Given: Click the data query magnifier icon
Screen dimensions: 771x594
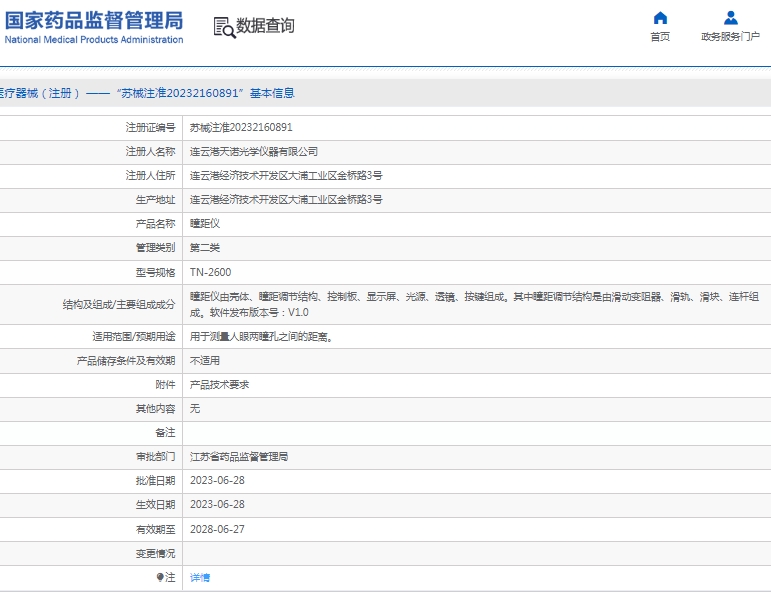Looking at the screenshot, I should (225, 28).
